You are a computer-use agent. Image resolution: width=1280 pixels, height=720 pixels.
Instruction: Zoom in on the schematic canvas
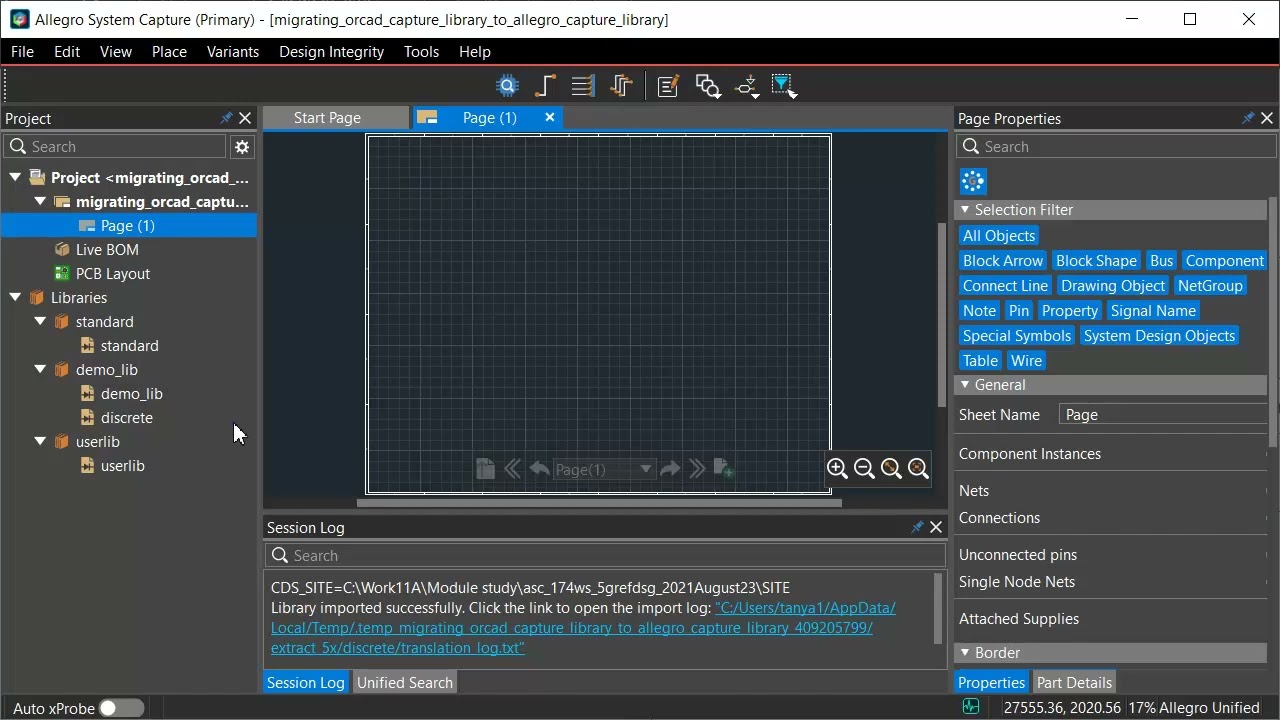tap(837, 468)
